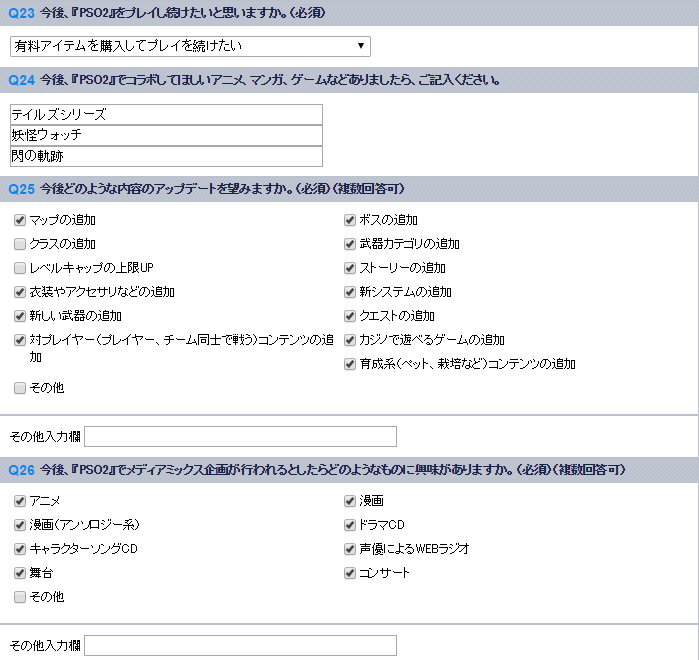This screenshot has height=660, width=699.
Task: Toggle the 武器カテゴリの追加 checkbox
Action: [x=350, y=244]
